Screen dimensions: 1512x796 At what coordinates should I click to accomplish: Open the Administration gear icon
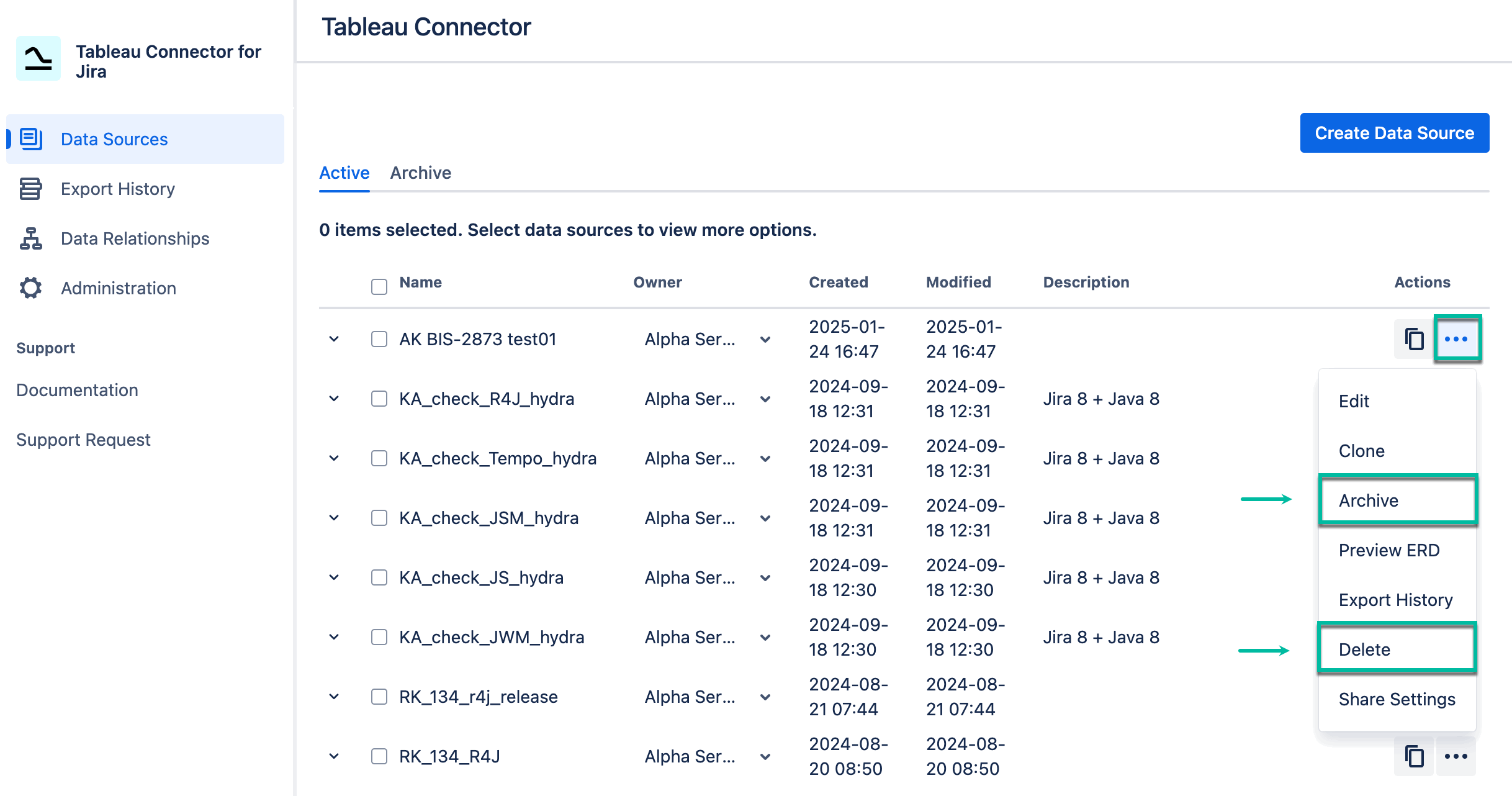tap(31, 288)
